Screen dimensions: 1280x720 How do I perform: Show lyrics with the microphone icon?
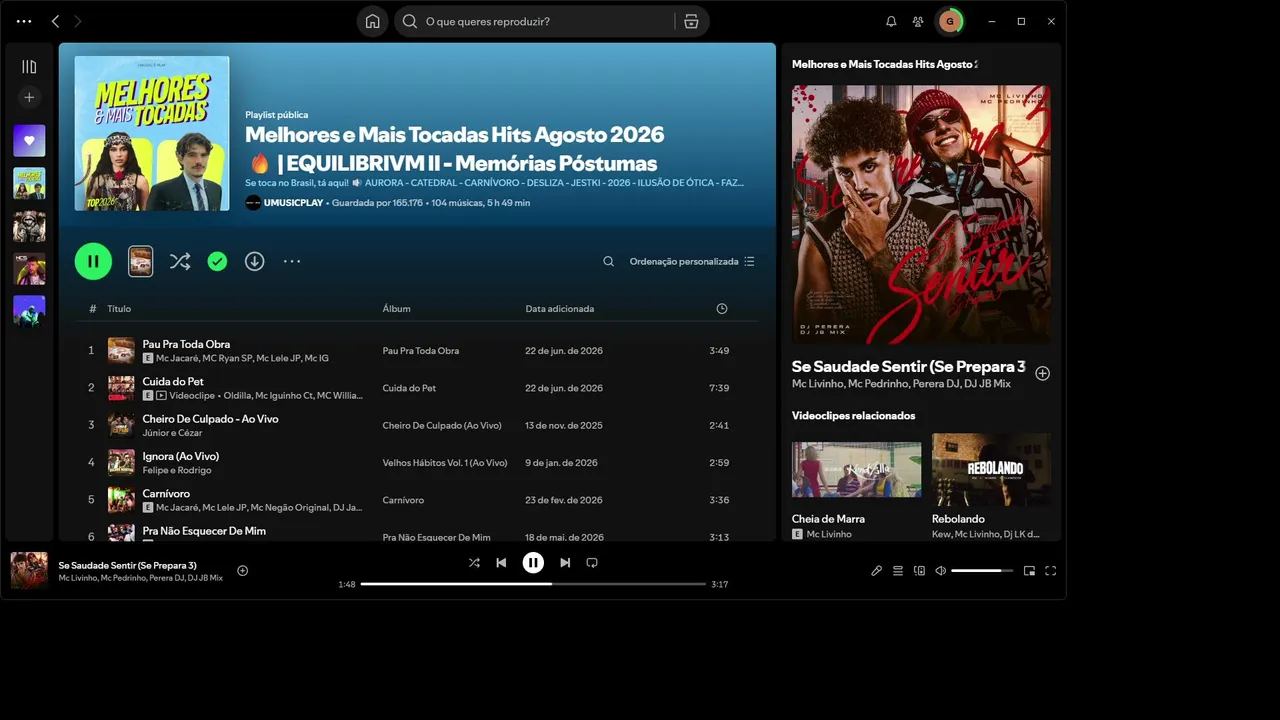(877, 571)
